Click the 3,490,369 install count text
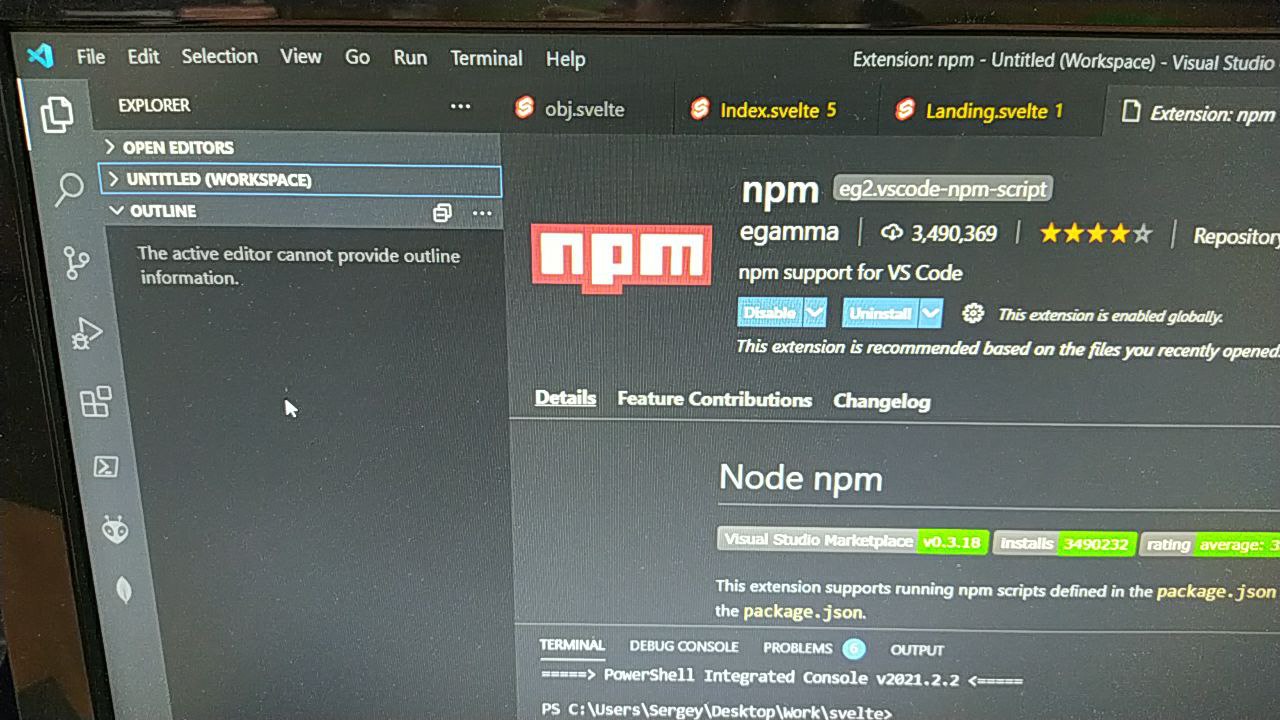 pyautogui.click(x=954, y=234)
